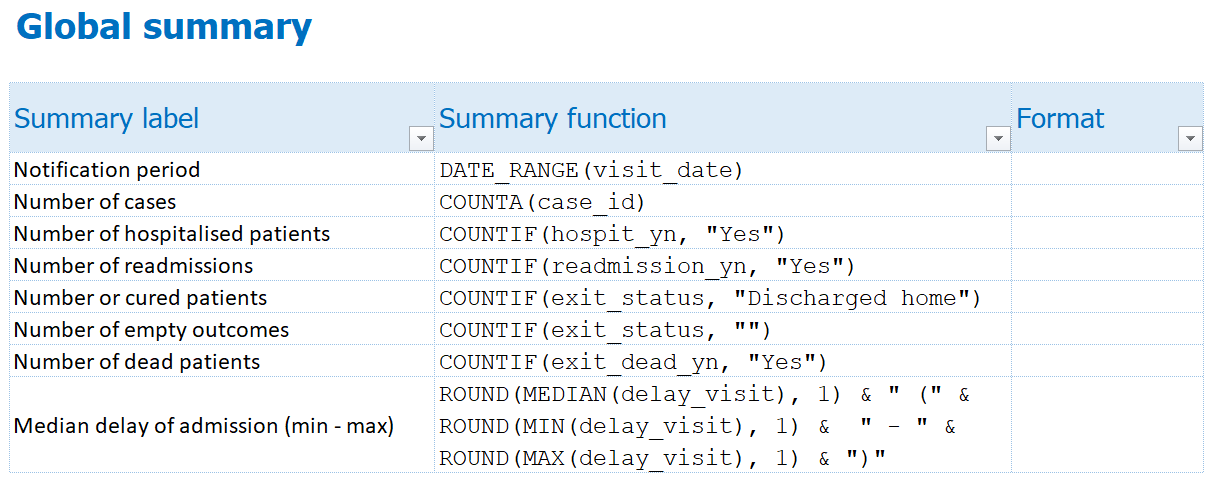Select Number of hospitalised patients cell

(x=222, y=234)
